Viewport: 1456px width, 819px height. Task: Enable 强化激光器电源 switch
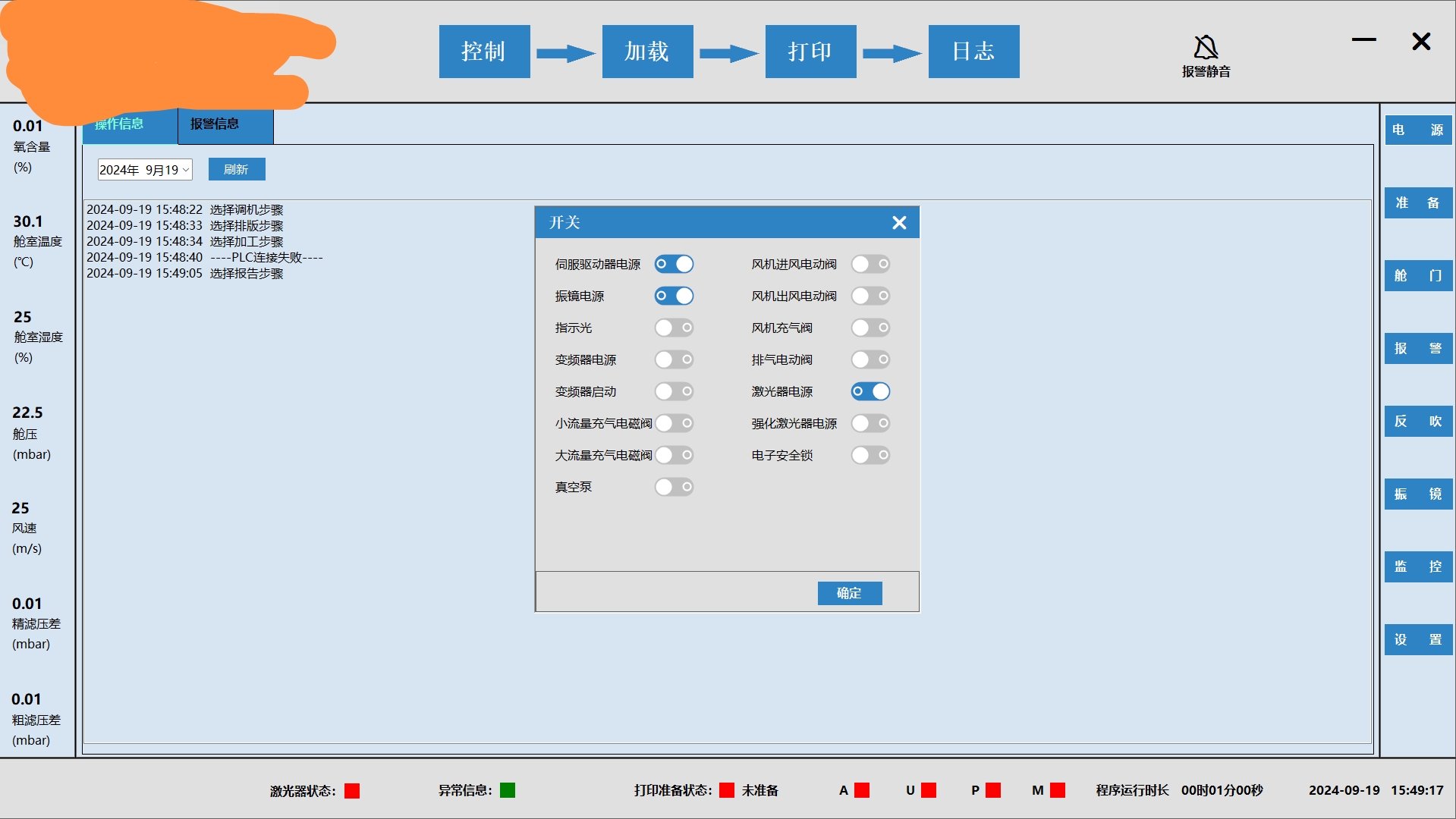pos(870,423)
